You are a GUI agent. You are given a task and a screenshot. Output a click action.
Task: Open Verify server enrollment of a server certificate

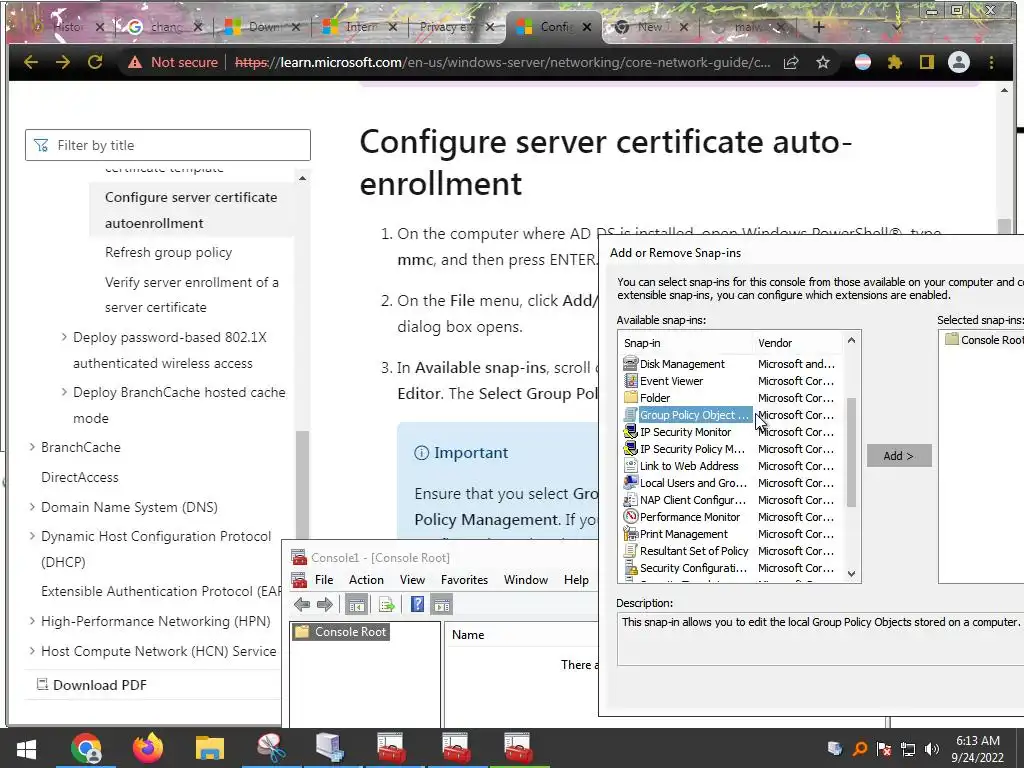pyautogui.click(x=192, y=295)
